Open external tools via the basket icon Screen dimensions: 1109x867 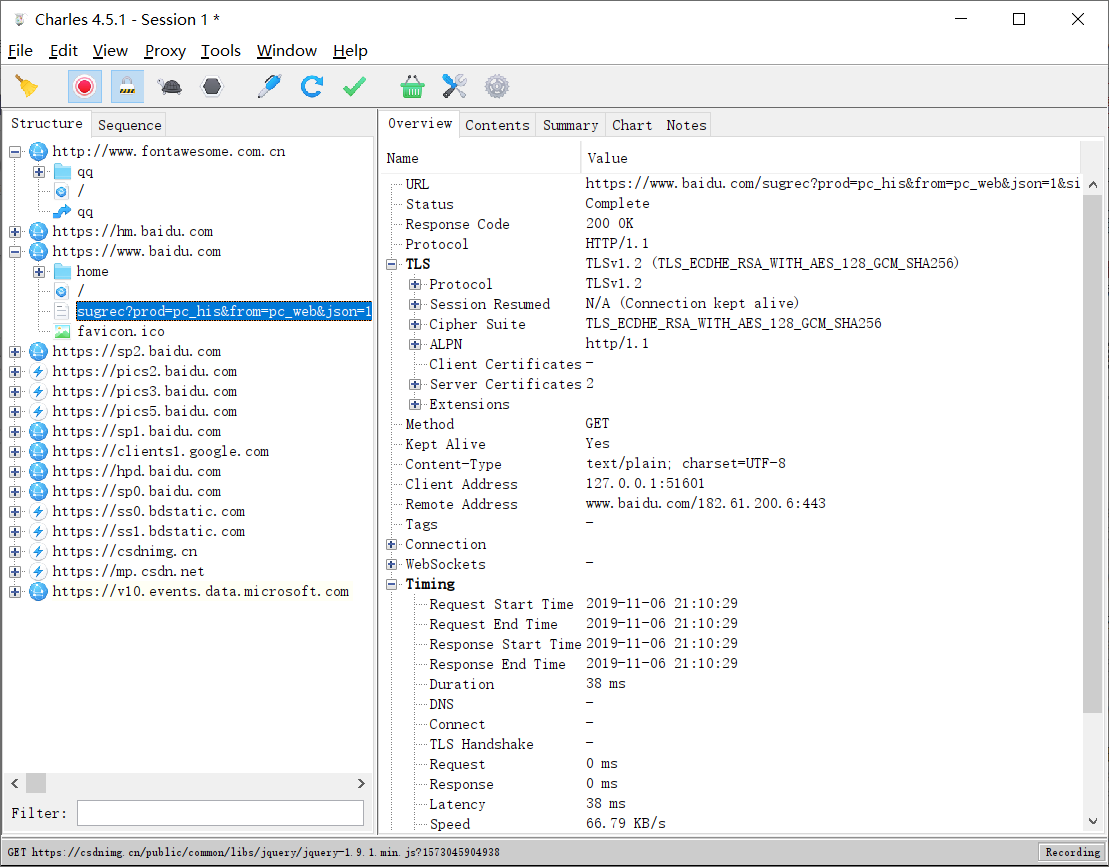pyautogui.click(x=412, y=86)
